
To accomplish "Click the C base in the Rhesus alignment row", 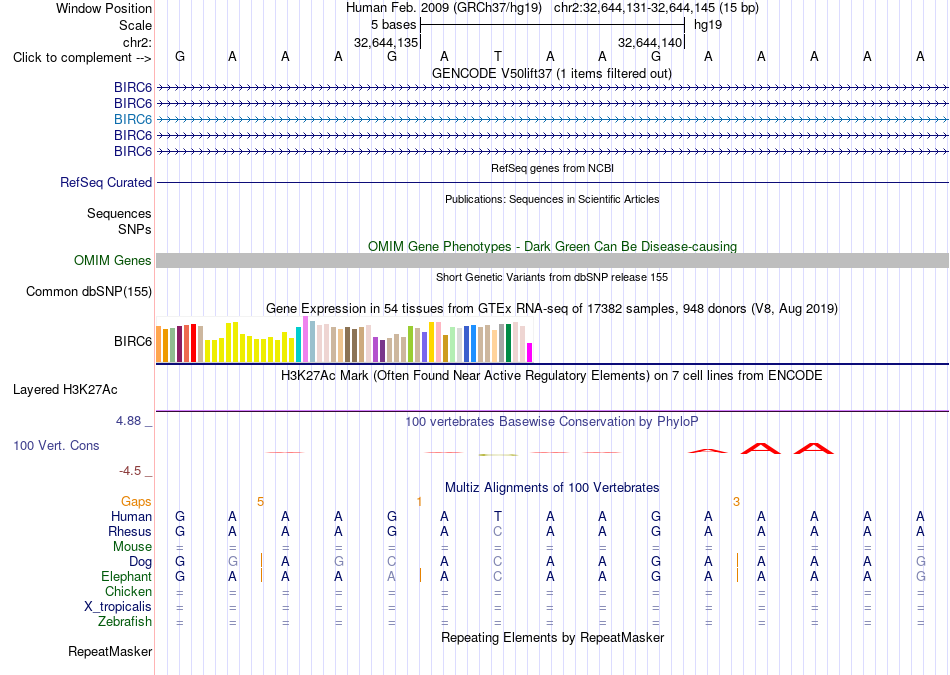I will point(497,531).
